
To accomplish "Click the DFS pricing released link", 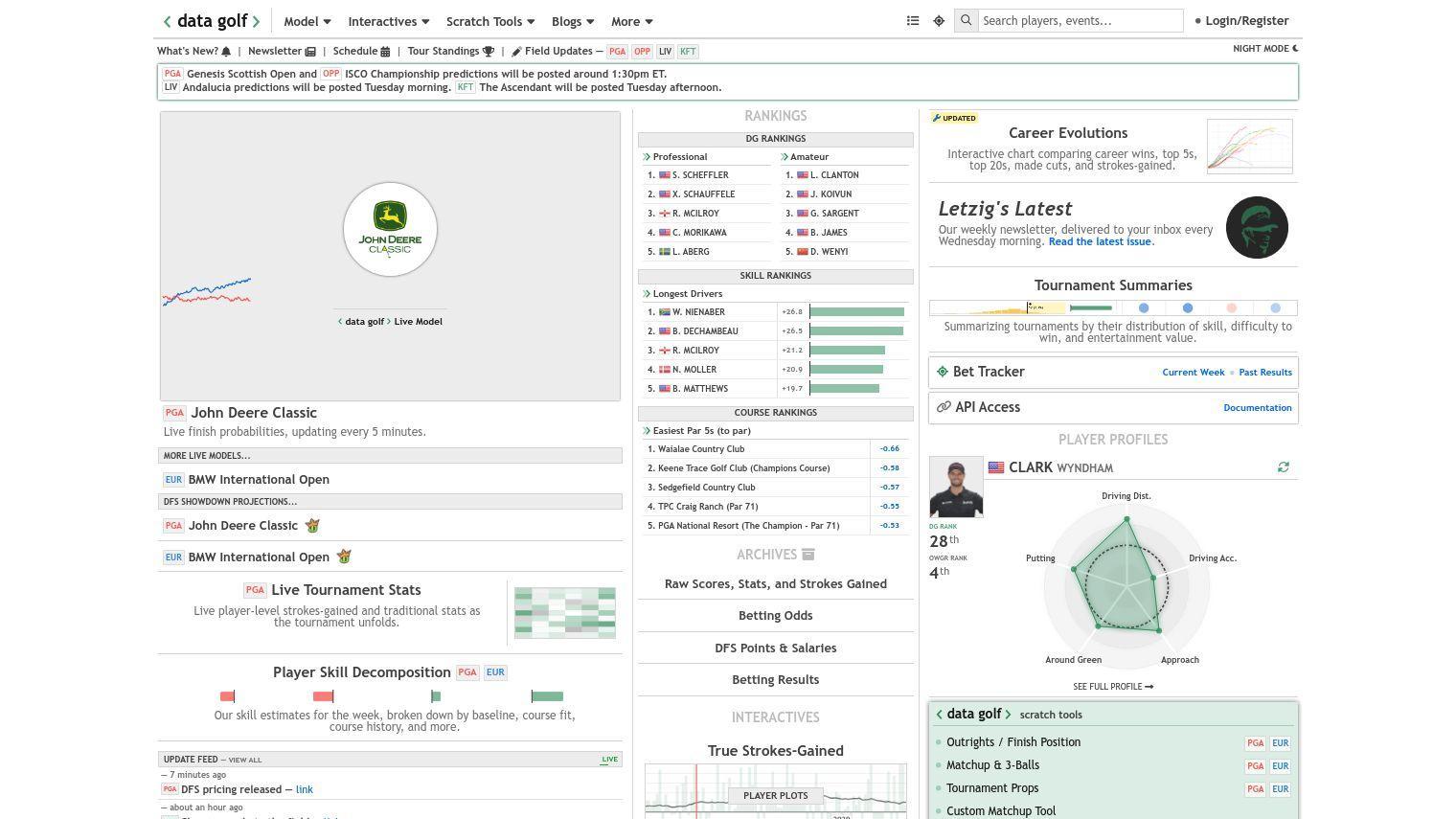I will click(305, 790).
